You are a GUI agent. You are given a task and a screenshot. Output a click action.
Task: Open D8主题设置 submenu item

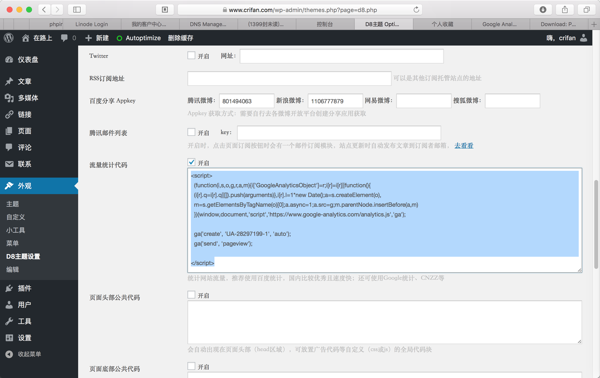point(23,256)
